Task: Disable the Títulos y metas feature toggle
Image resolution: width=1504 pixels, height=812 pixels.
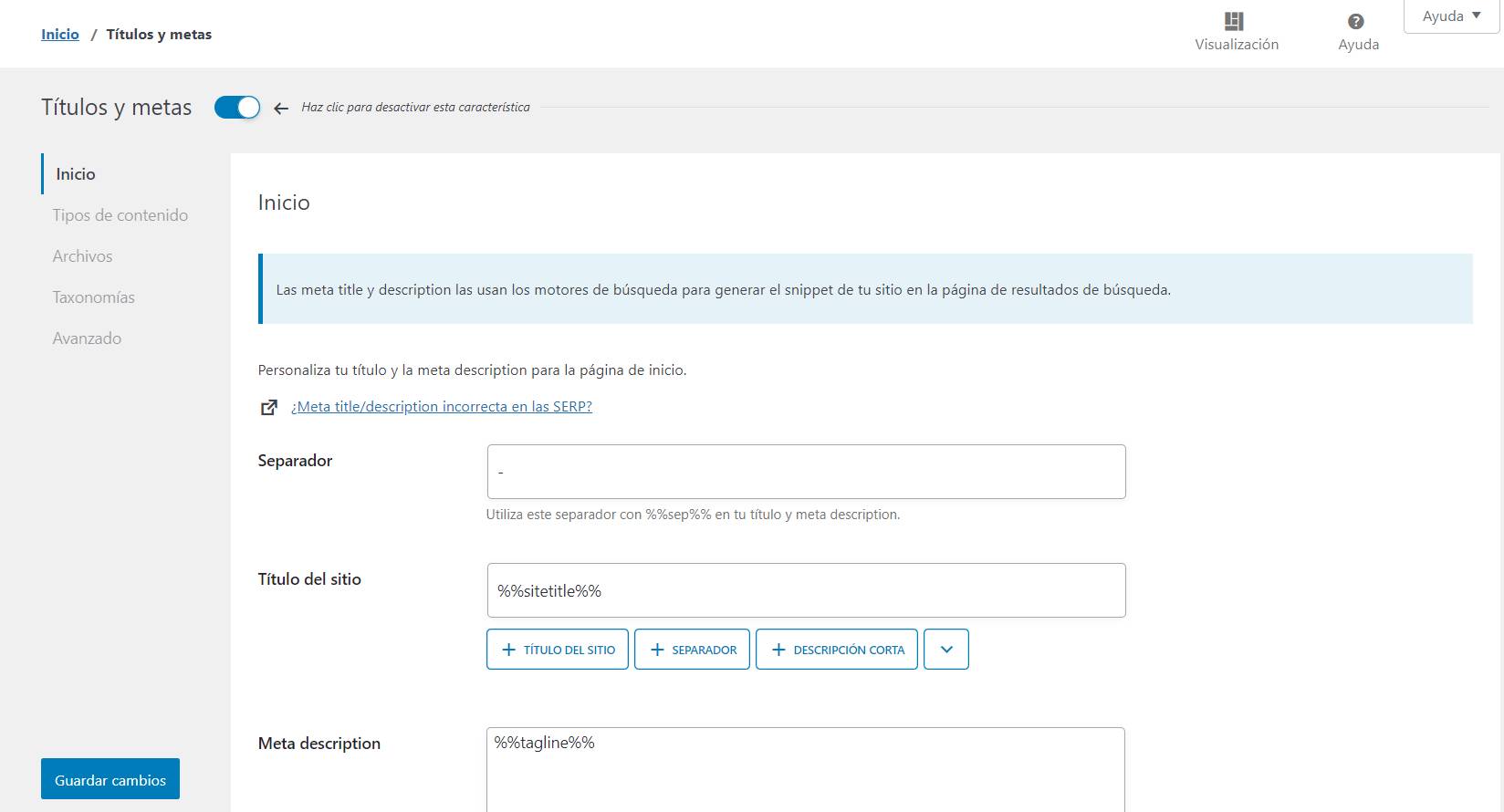Action: pyautogui.click(x=237, y=108)
